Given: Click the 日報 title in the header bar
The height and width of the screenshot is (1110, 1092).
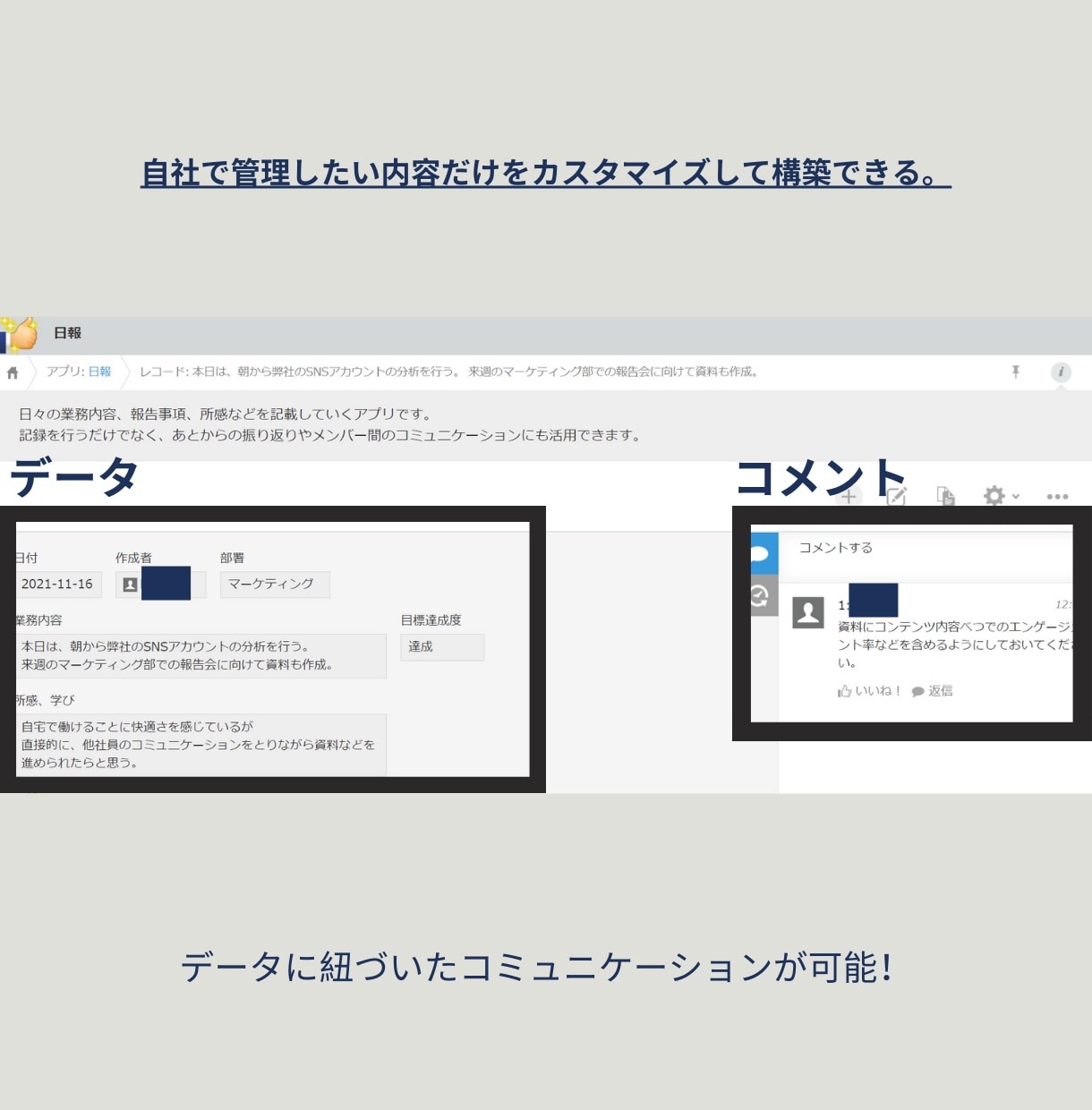Looking at the screenshot, I should tap(67, 333).
